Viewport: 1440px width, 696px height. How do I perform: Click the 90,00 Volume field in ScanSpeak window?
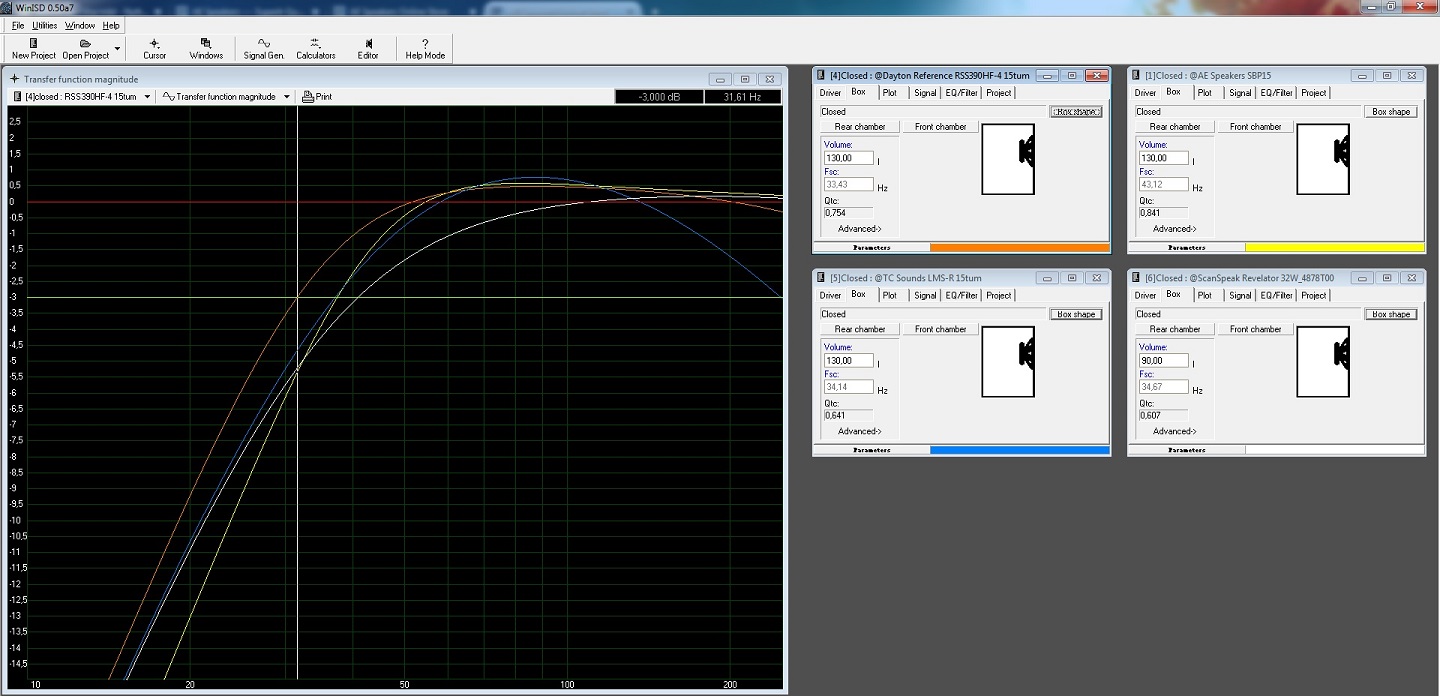(x=1163, y=360)
